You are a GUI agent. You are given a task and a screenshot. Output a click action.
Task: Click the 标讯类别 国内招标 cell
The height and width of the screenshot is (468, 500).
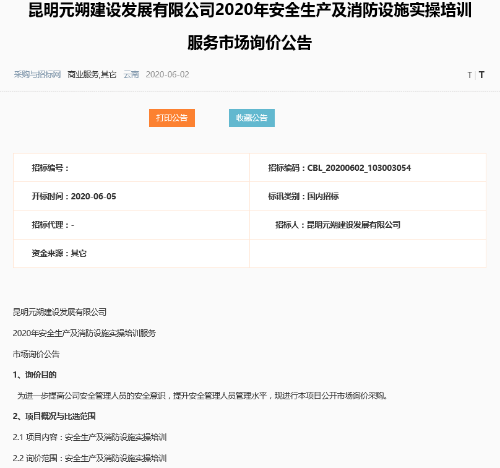[368, 196]
